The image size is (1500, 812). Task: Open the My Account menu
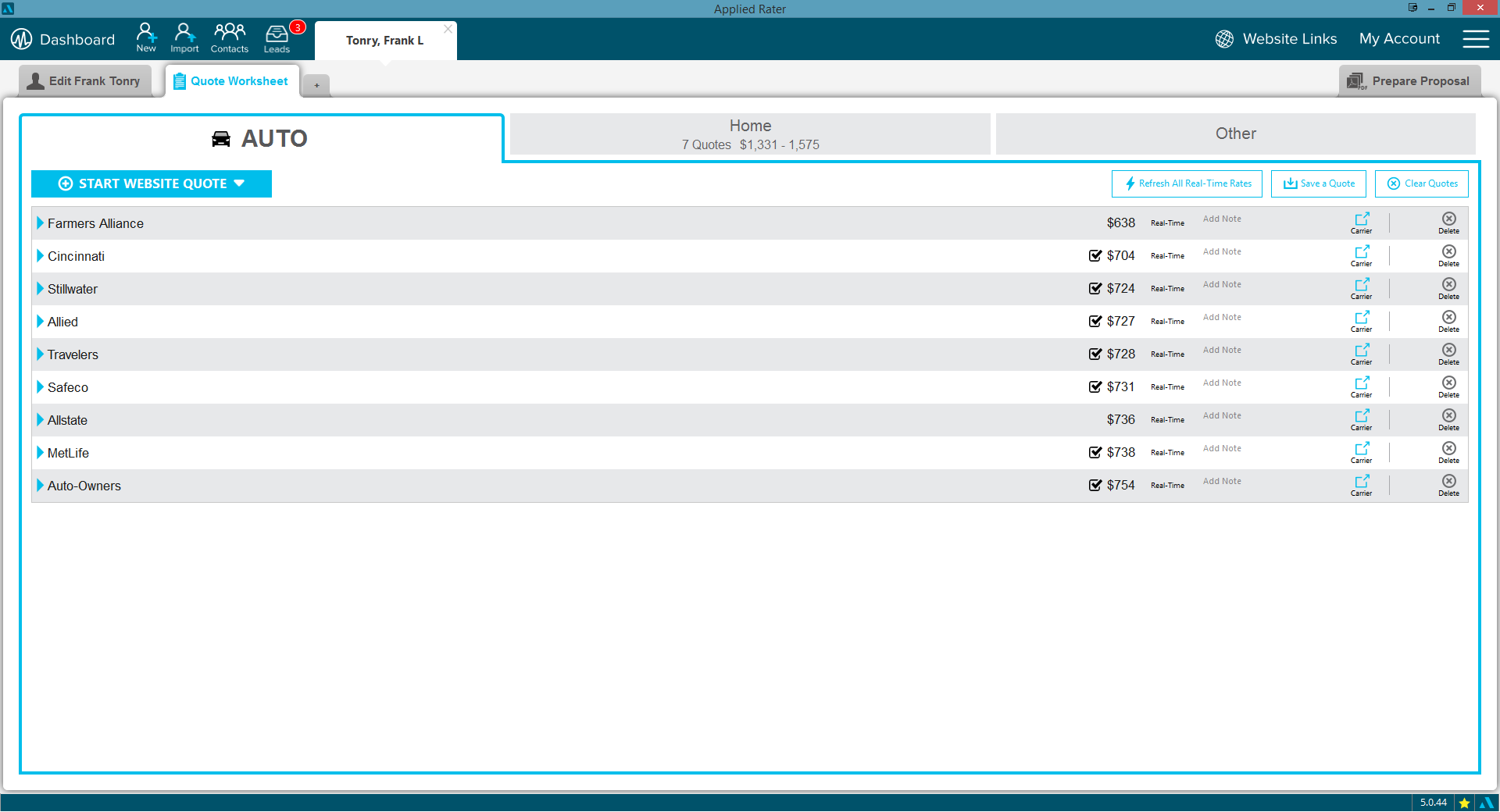(x=1399, y=39)
